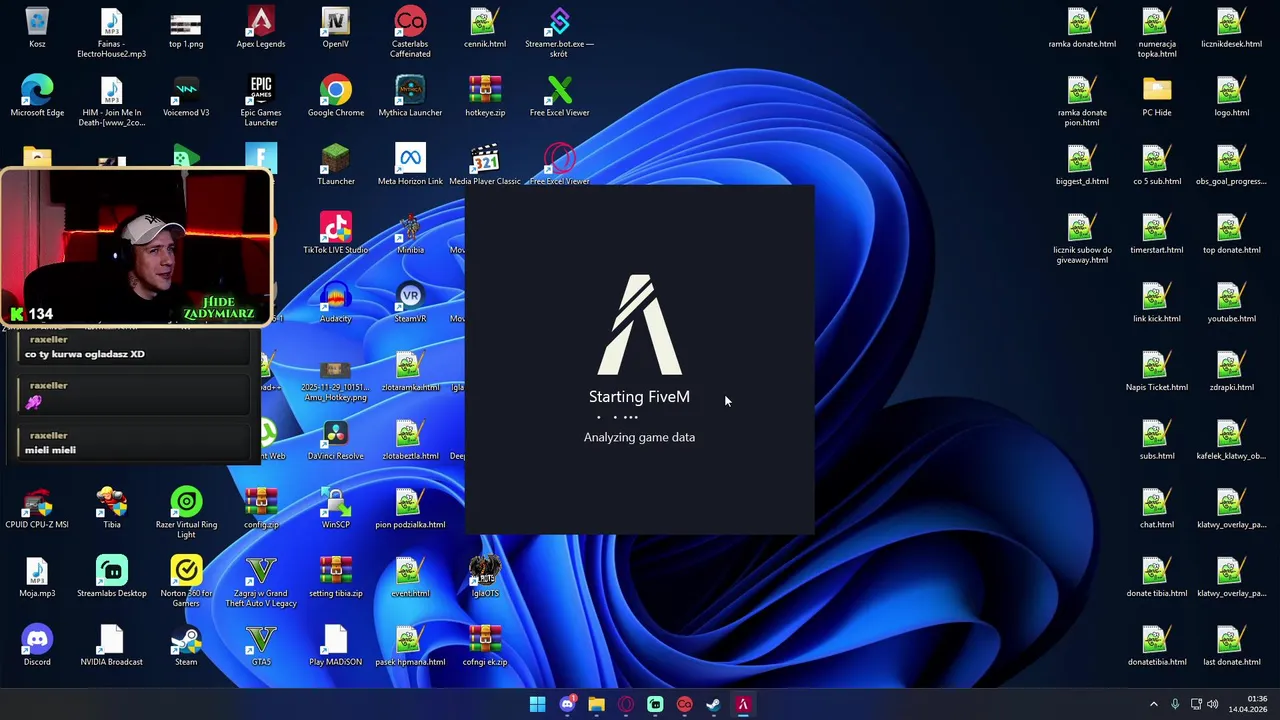1280x720 pixels.
Task: Select FiveM taskbar icon
Action: pyautogui.click(x=743, y=704)
